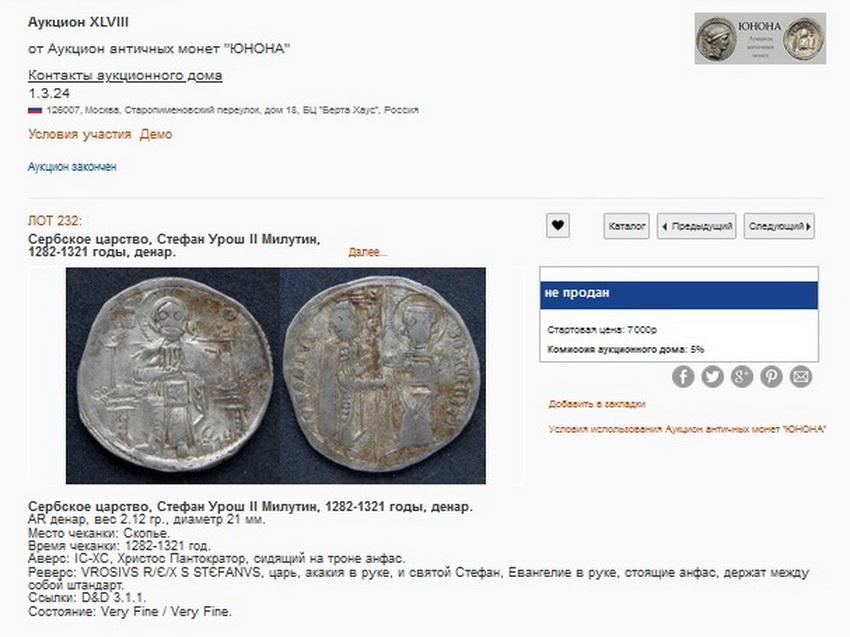Screen dimensions: 850x637
Task: Click Добавить в закладки link
Action: [597, 404]
